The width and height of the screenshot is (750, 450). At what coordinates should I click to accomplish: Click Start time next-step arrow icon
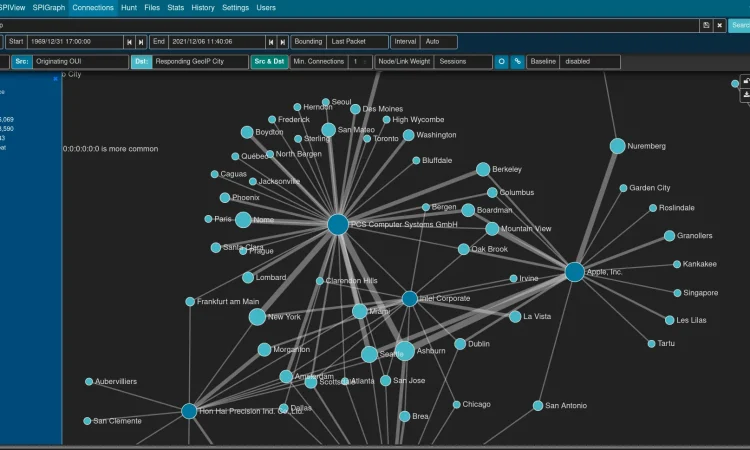(141, 42)
